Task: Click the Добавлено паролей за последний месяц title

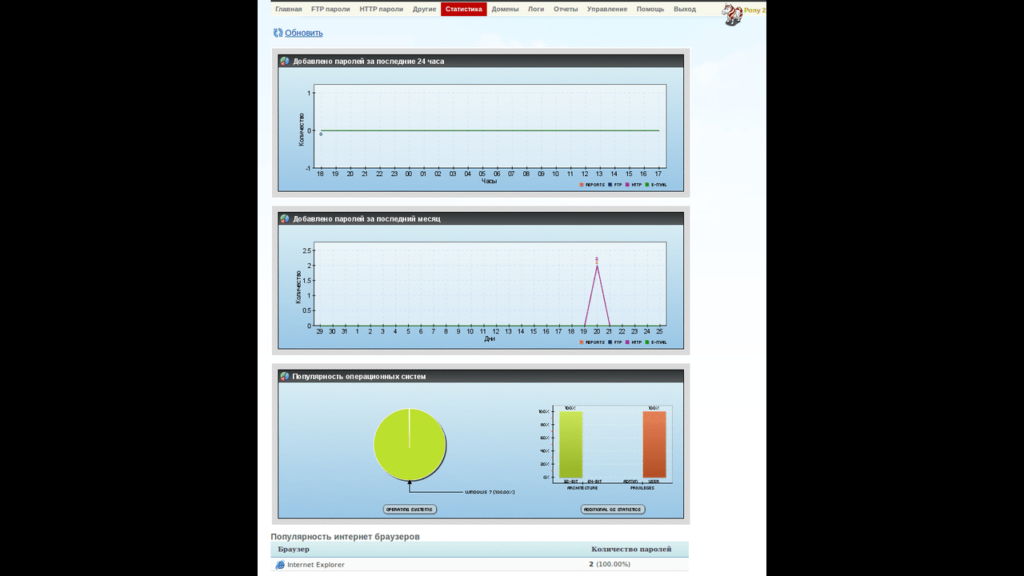Action: tap(366, 219)
